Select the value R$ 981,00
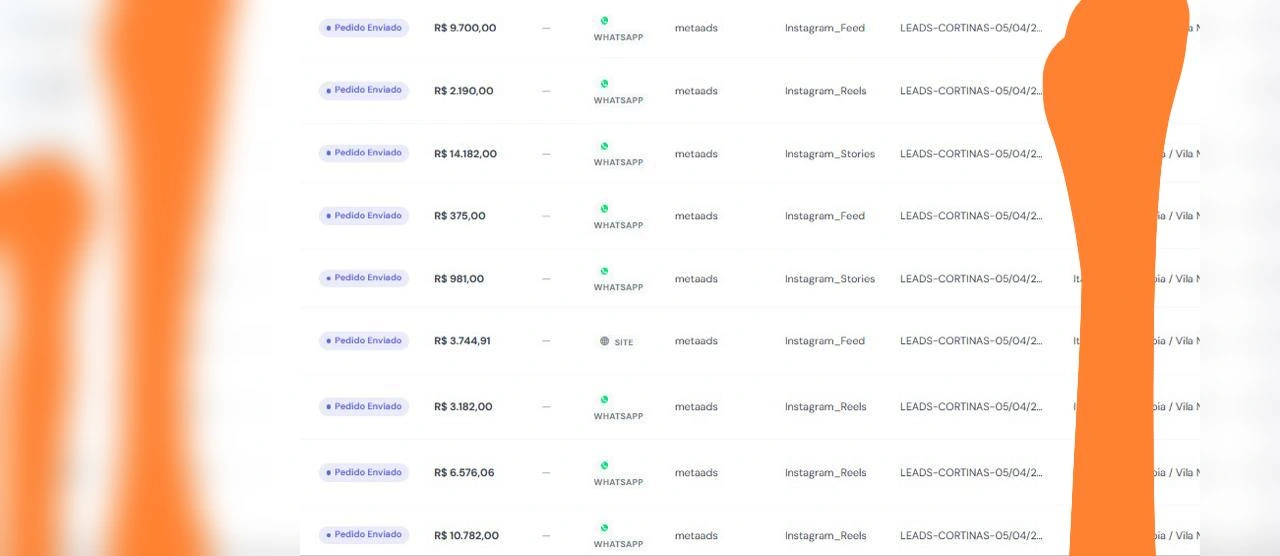The height and width of the screenshot is (556, 1280). (x=459, y=279)
